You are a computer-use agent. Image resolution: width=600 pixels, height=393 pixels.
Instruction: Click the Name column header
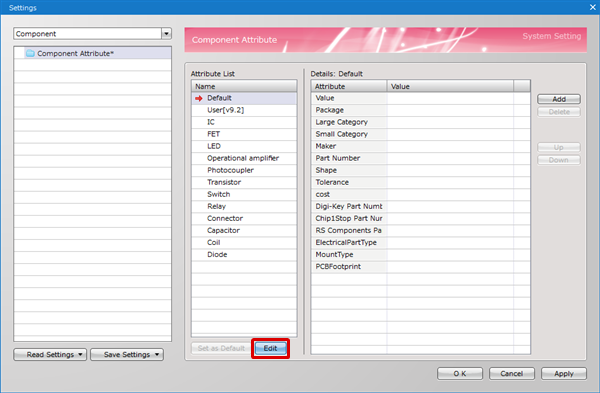(244, 86)
